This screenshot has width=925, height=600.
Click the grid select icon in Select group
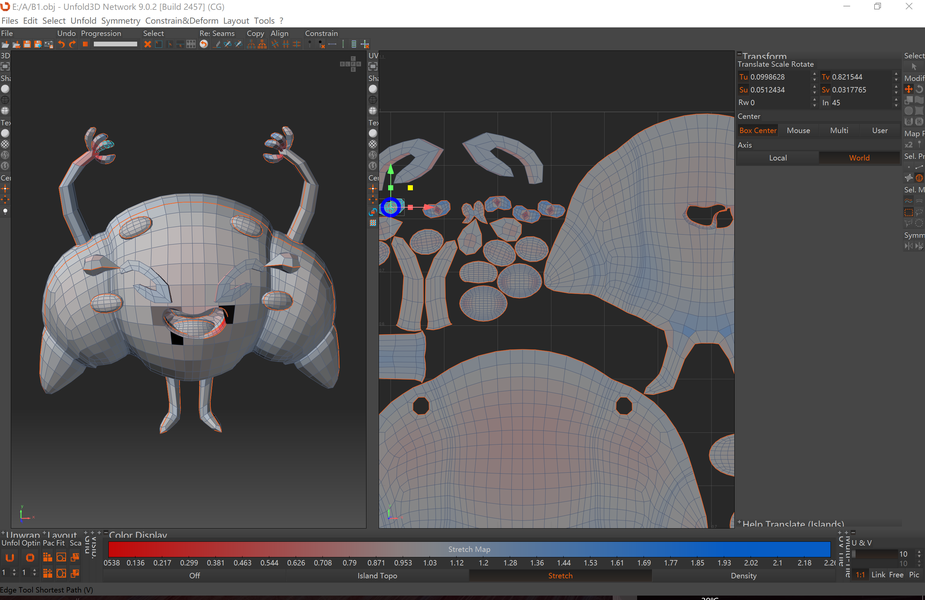tap(191, 44)
